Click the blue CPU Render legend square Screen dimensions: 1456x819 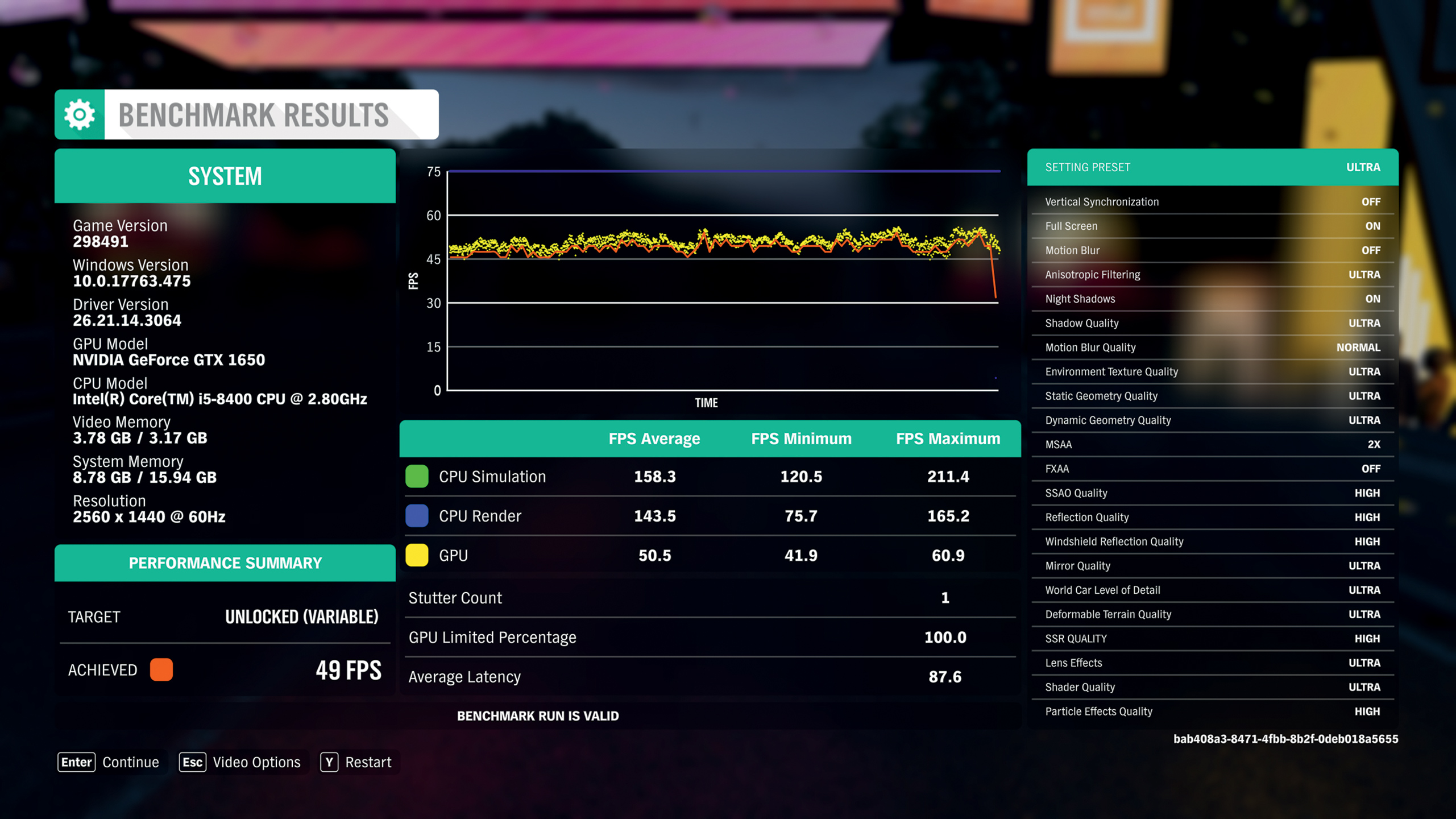coord(417,516)
